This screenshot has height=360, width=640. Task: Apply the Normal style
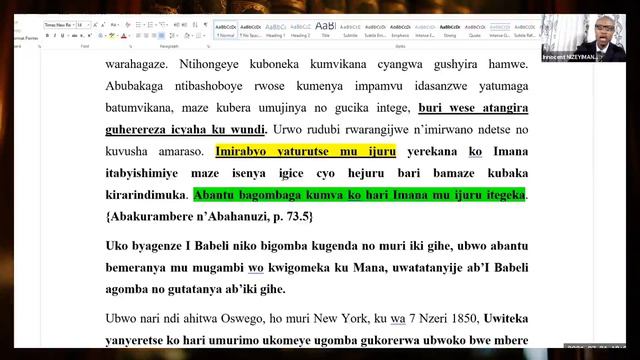226,30
